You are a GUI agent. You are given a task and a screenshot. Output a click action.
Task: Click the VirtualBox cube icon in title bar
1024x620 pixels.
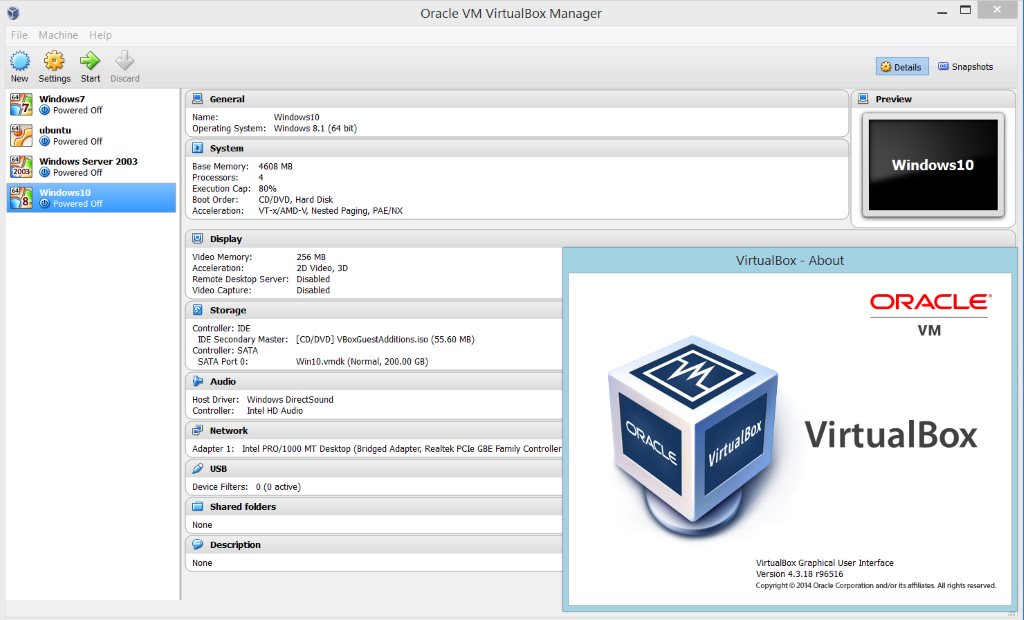13,12
